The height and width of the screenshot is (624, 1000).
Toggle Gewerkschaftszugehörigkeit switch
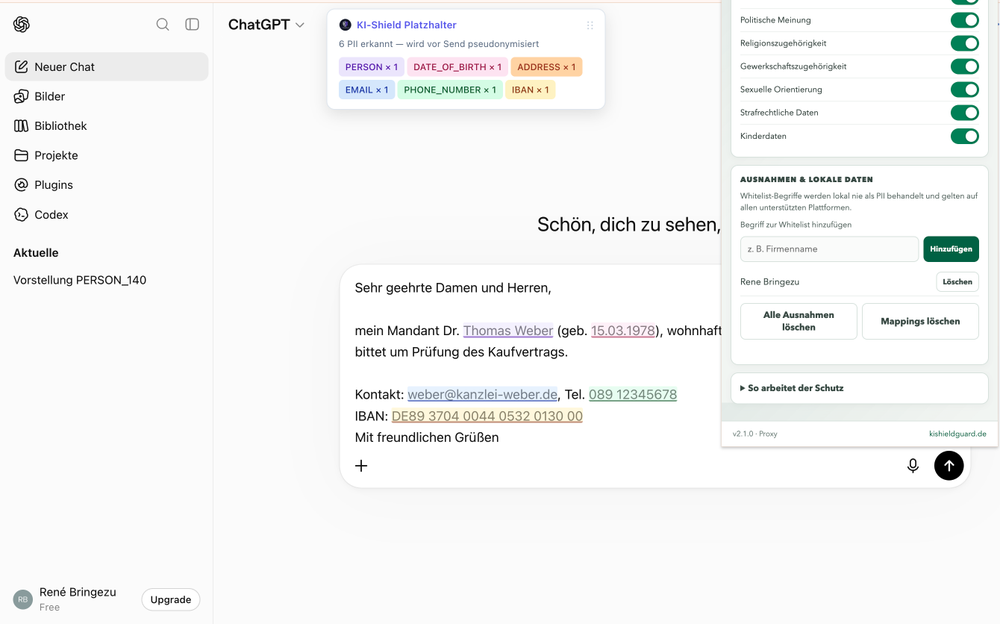pos(964,66)
